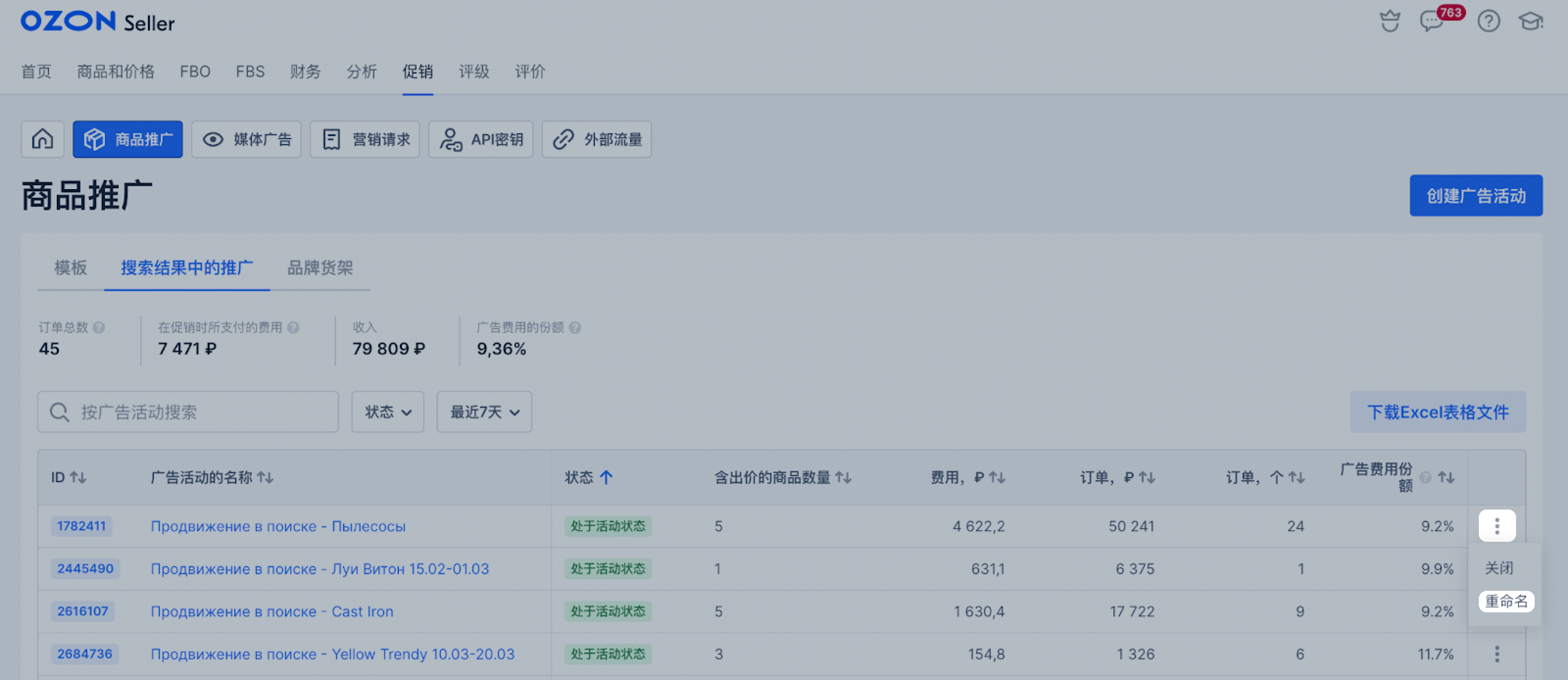Image resolution: width=1568 pixels, height=680 pixels.
Task: Expand the 状态 filter dropdown
Action: [x=388, y=412]
